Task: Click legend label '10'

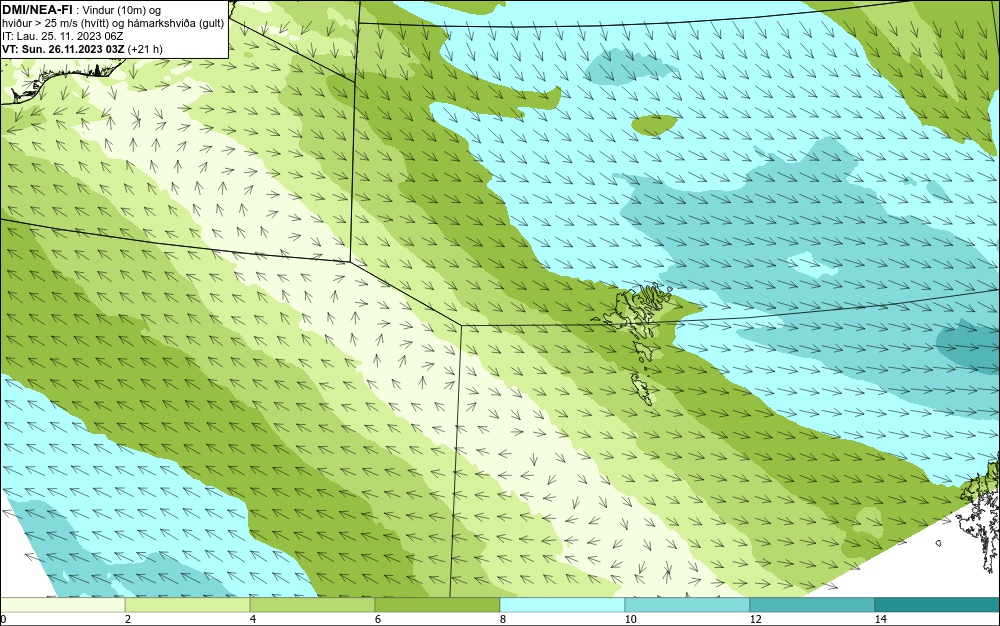Action: pyautogui.click(x=631, y=619)
